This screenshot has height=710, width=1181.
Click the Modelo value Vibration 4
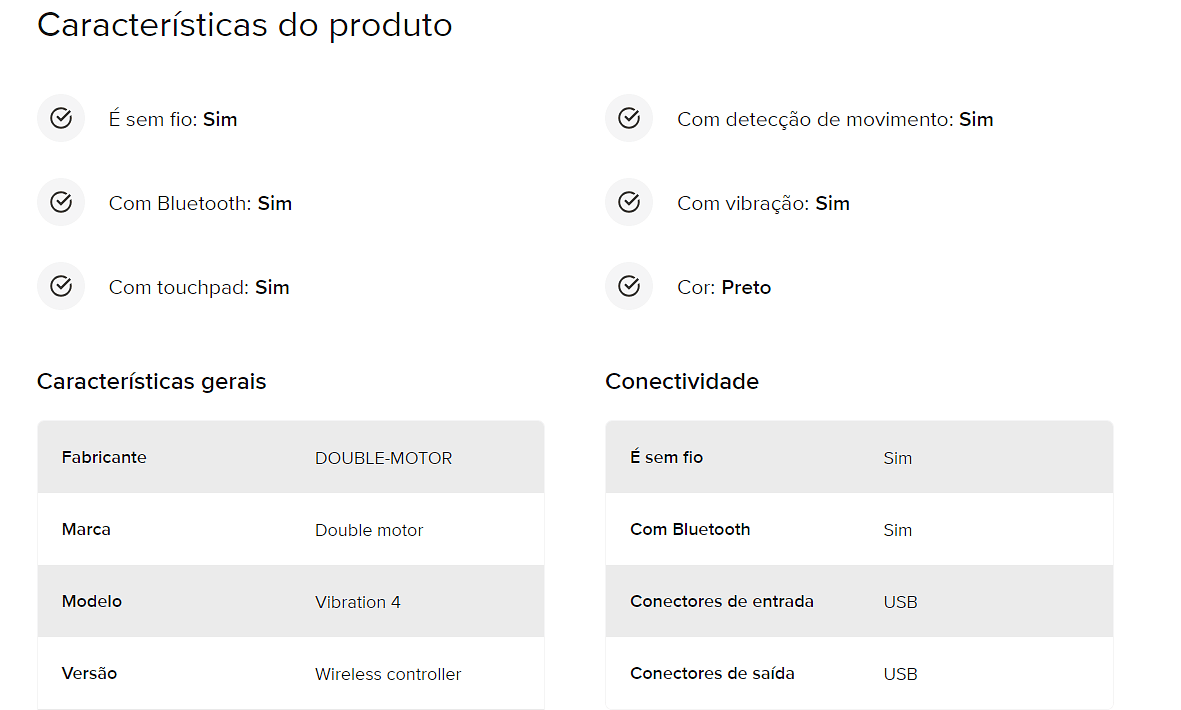(358, 602)
